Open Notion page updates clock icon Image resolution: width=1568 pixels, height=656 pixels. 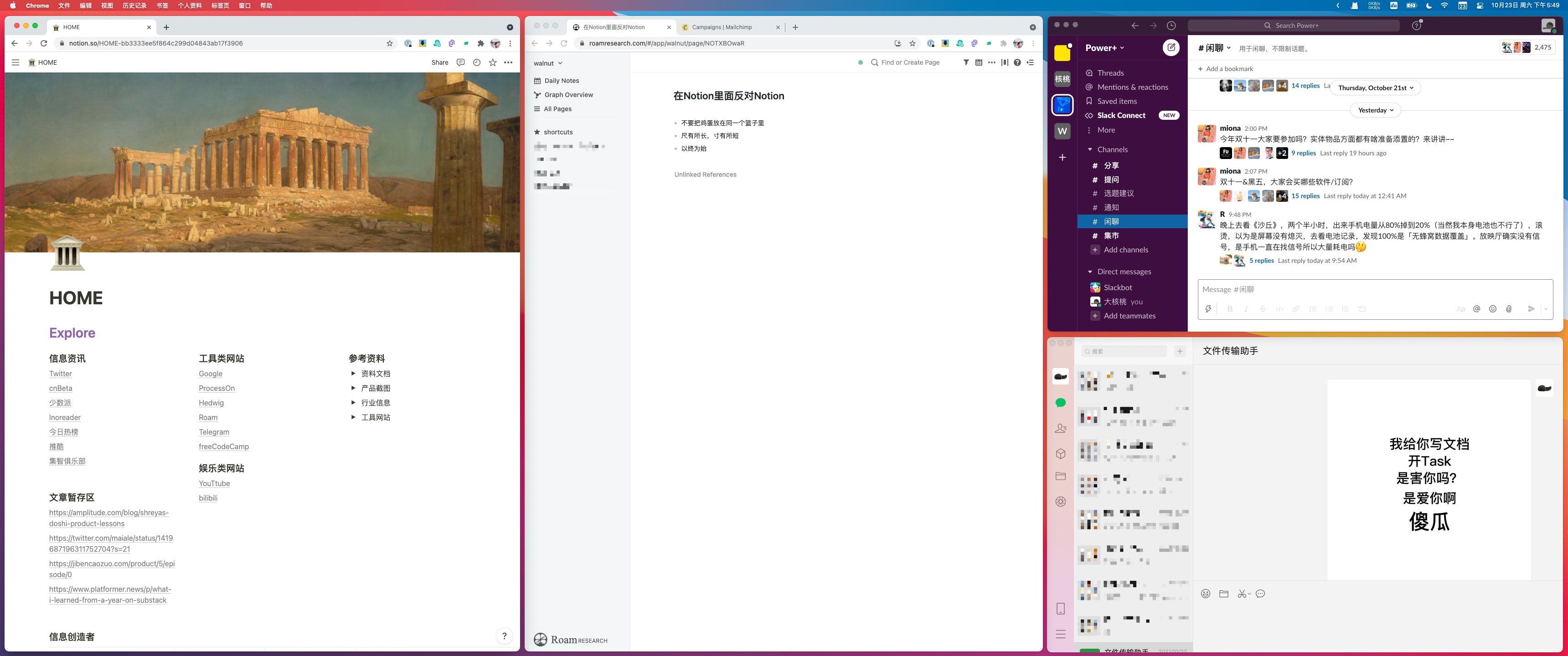tap(477, 62)
